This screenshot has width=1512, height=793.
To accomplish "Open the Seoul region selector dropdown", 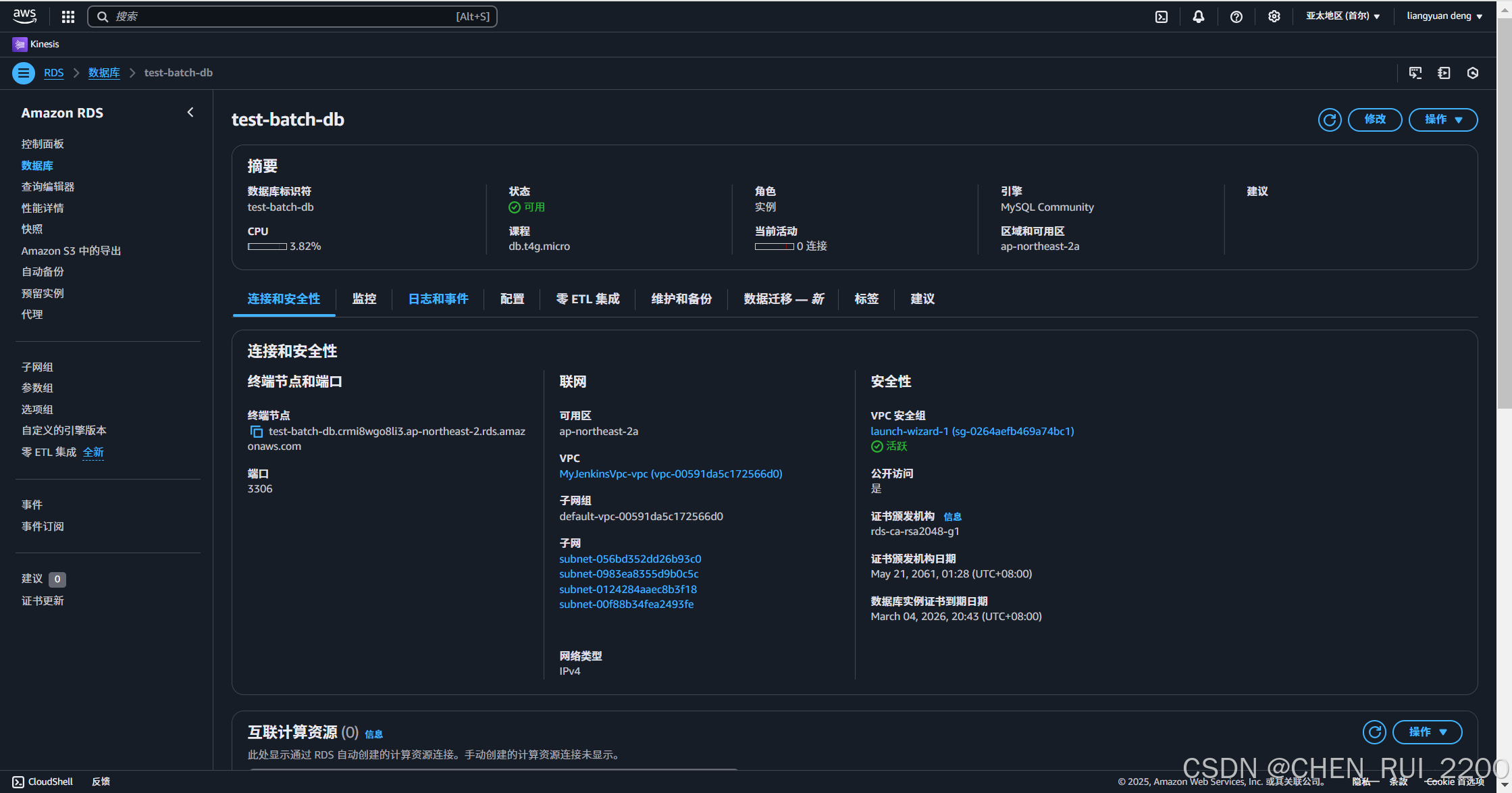I will 1342,16.
